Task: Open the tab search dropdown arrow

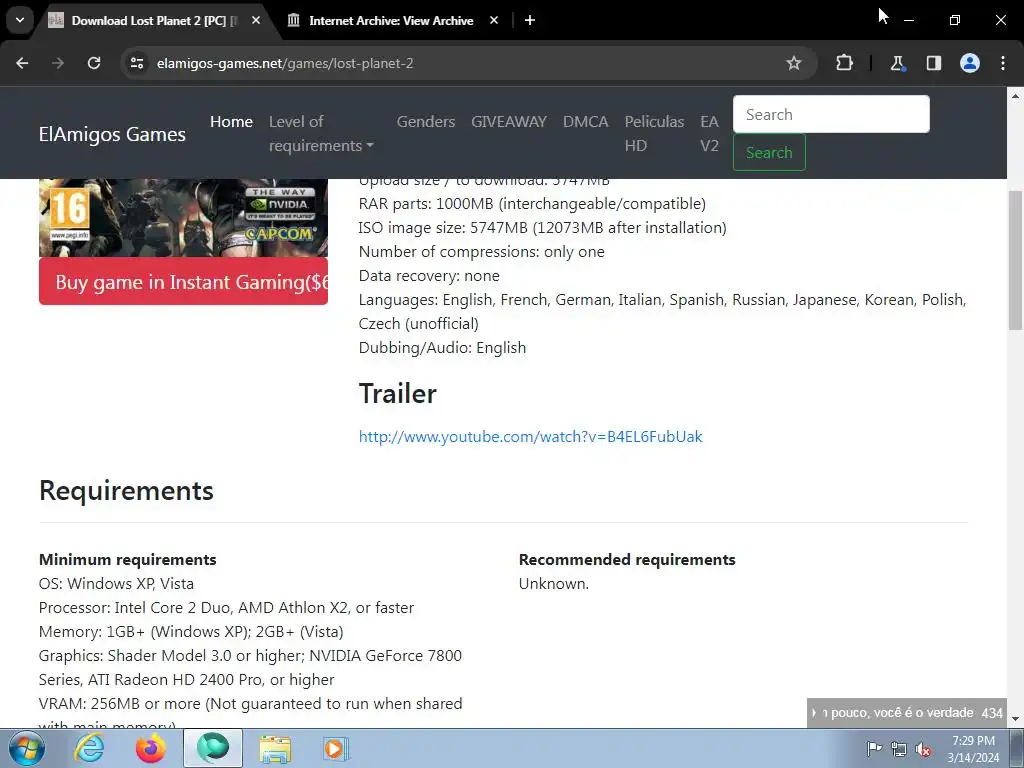Action: click(x=20, y=20)
